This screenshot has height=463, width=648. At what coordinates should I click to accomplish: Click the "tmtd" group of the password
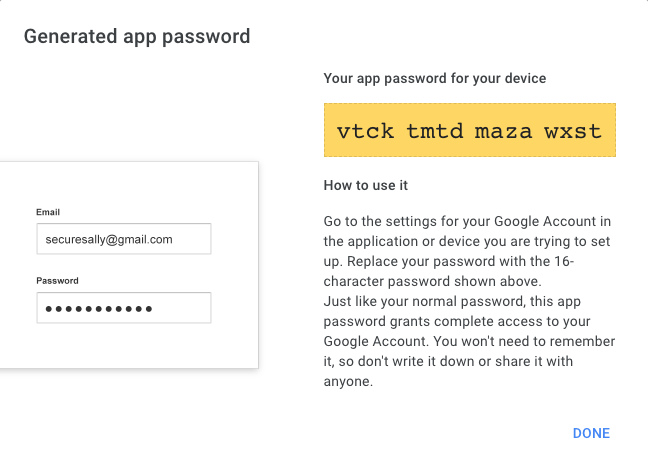click(x=435, y=131)
